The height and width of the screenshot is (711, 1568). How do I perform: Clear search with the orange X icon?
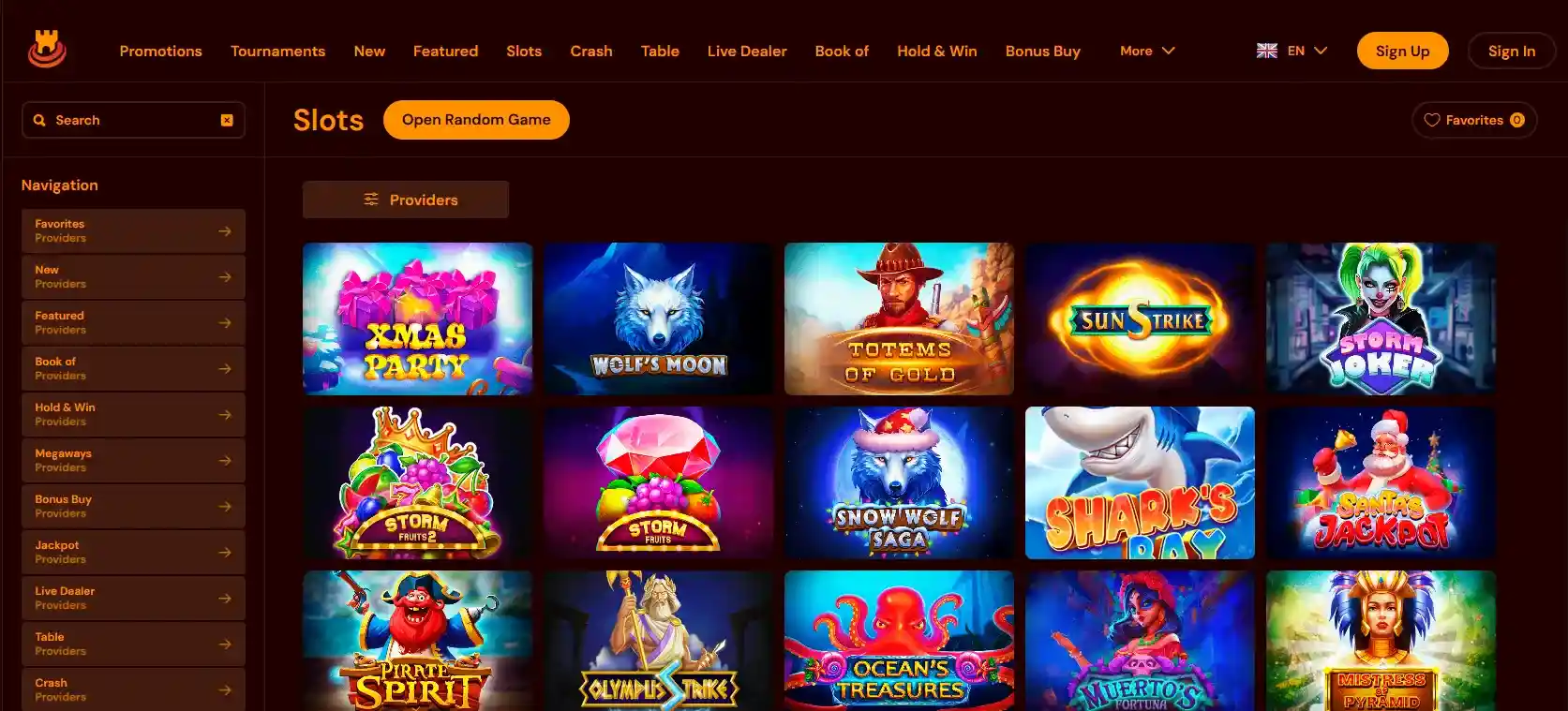tap(227, 120)
